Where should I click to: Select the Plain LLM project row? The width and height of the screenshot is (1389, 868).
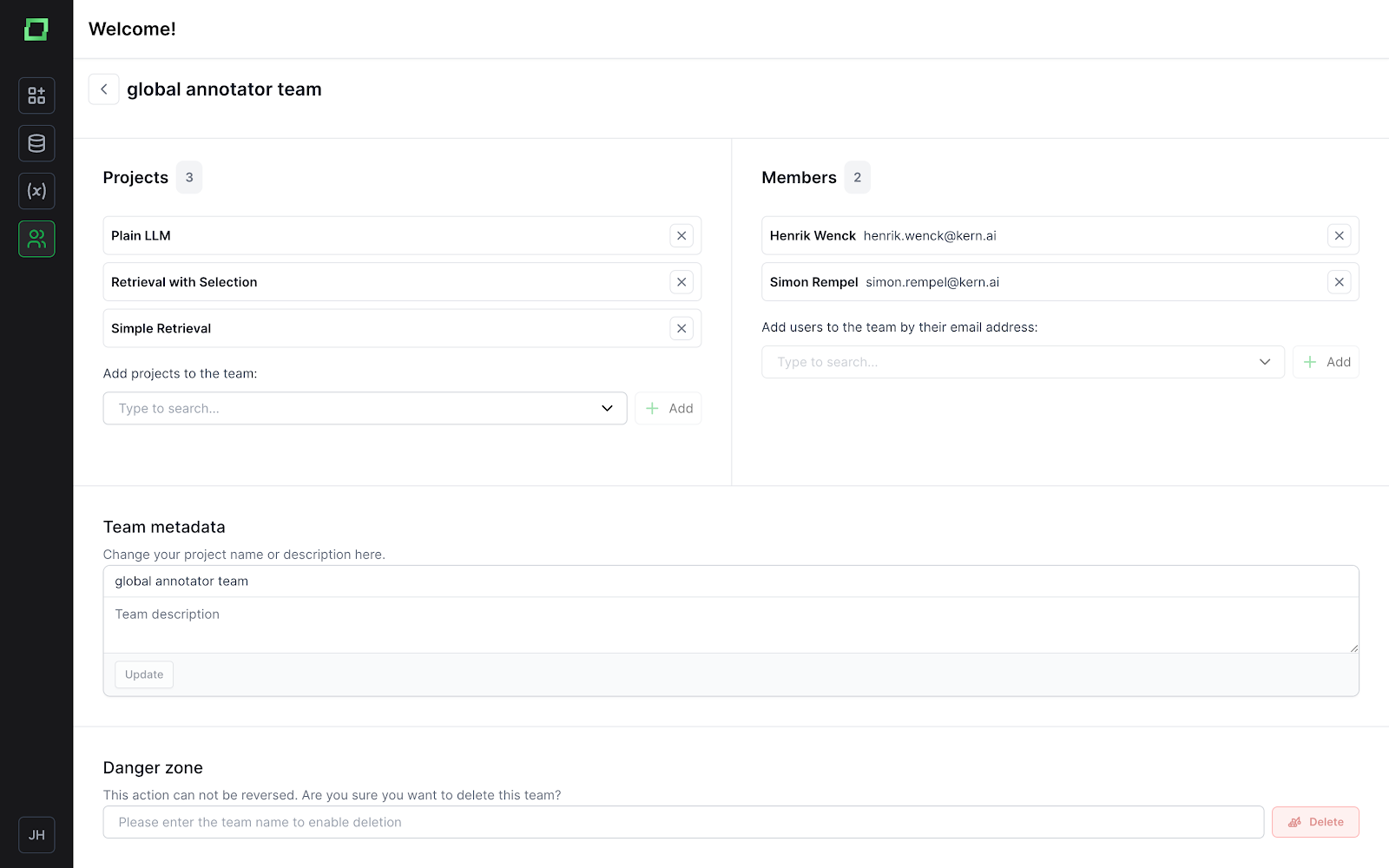tap(402, 235)
